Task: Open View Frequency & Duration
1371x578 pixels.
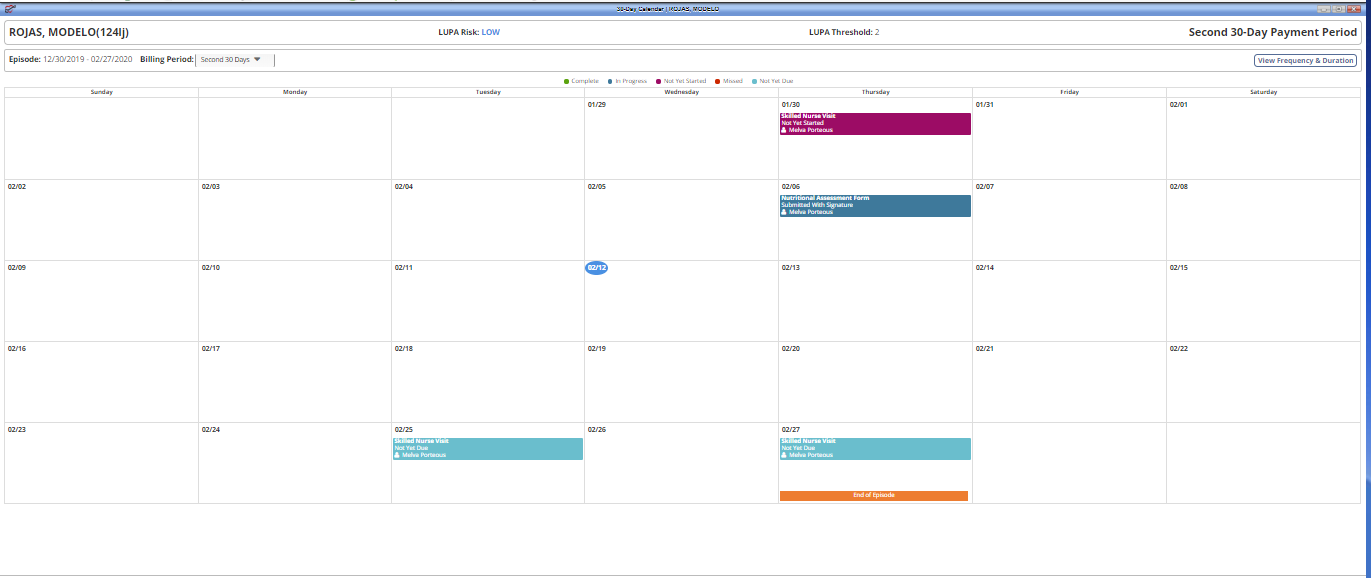Action: tap(1305, 60)
